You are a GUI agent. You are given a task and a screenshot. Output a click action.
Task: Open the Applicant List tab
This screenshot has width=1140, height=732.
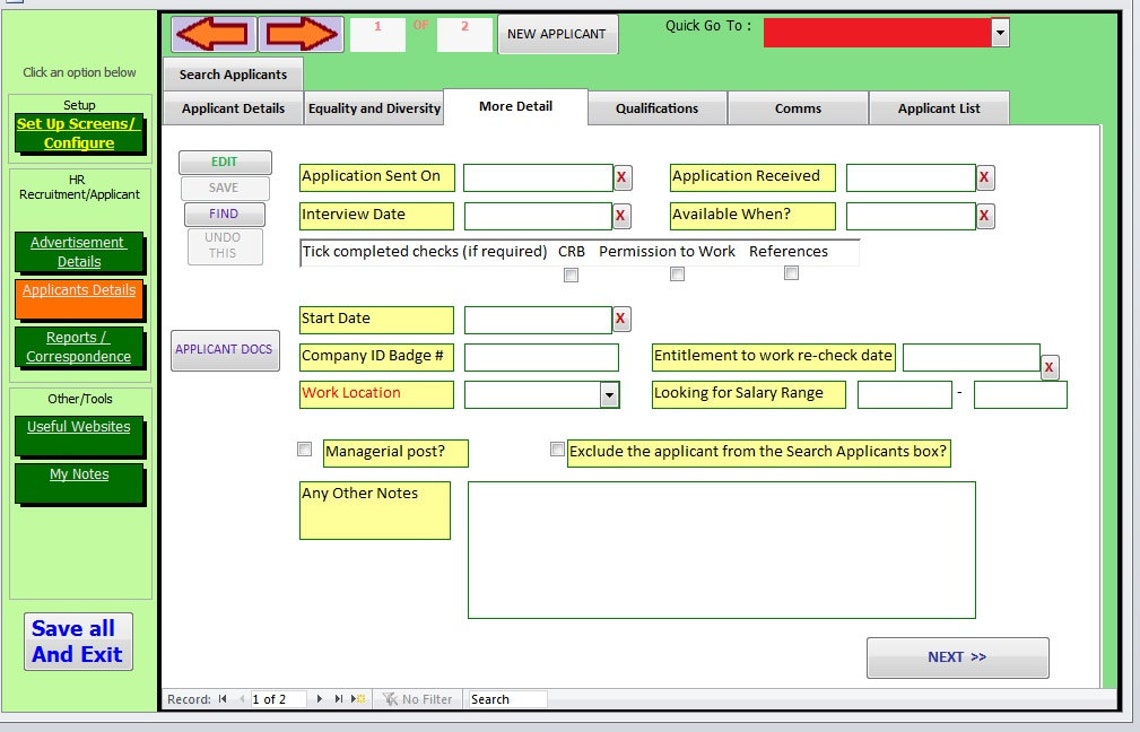click(x=939, y=108)
